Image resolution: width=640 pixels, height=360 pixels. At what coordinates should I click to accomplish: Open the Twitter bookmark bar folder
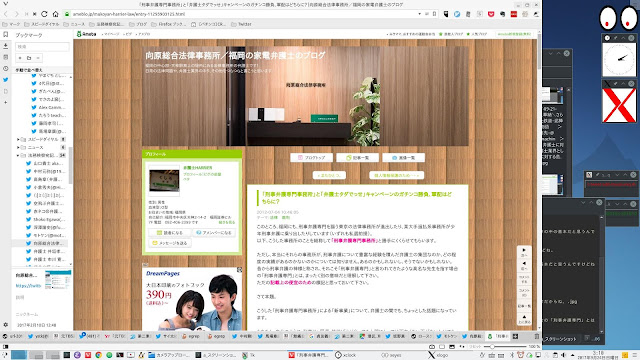click(x=241, y=24)
